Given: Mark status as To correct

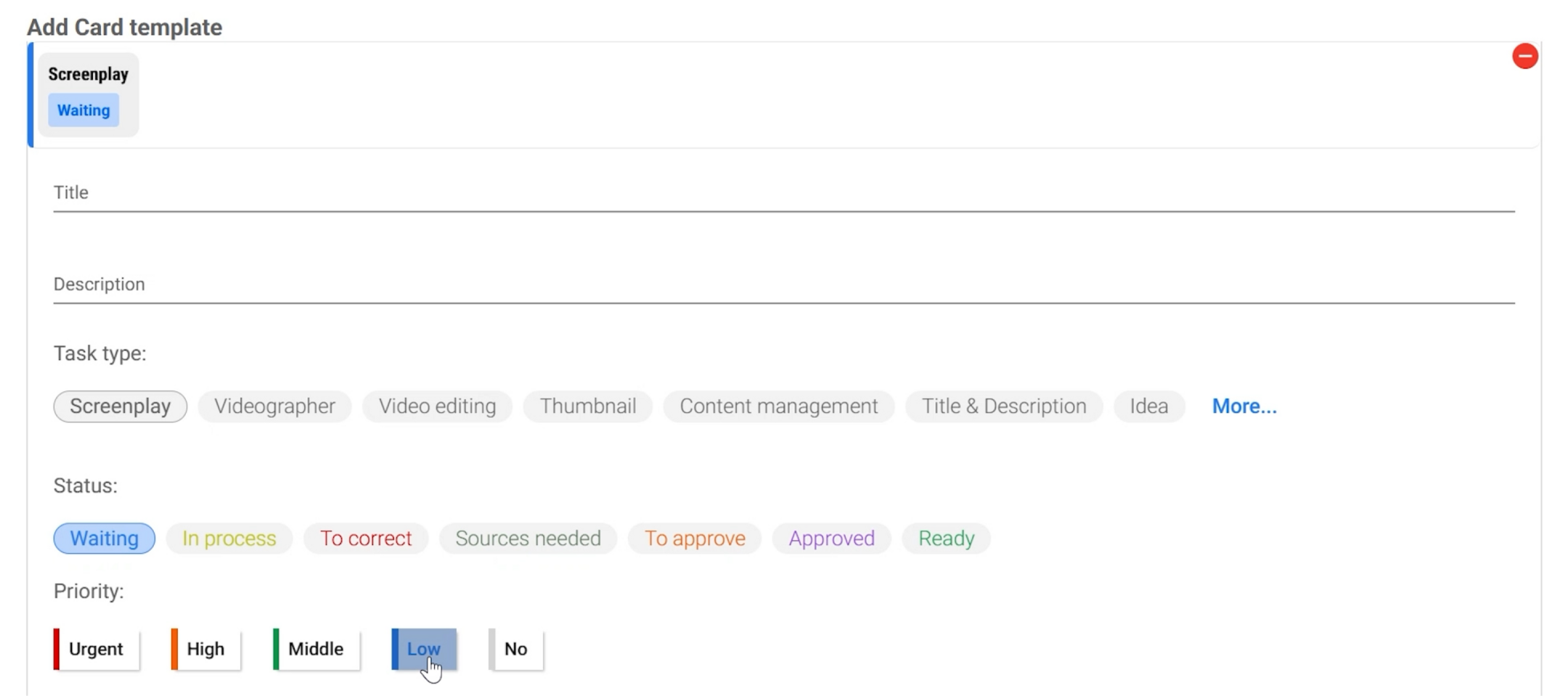Looking at the screenshot, I should (366, 539).
